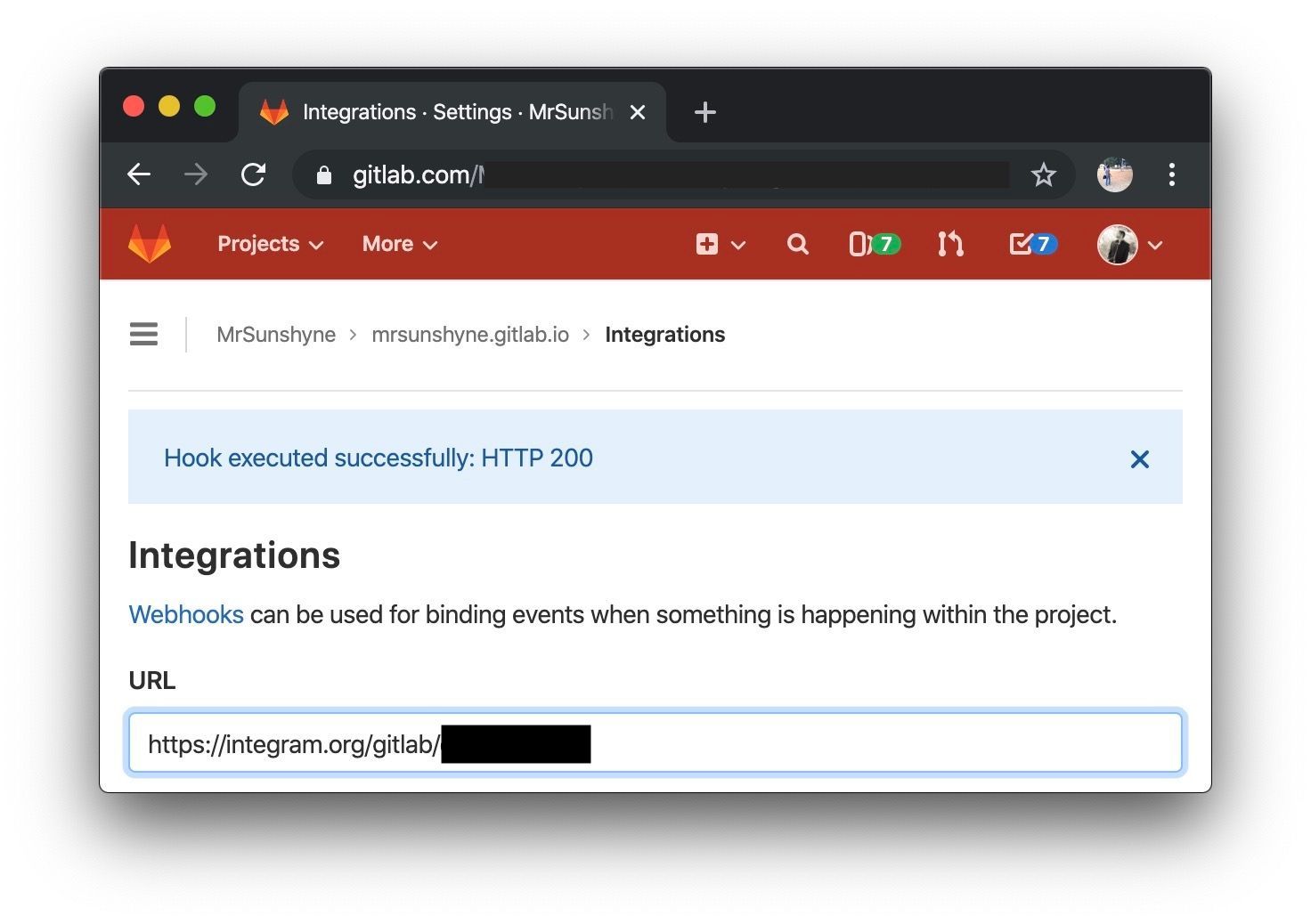Image resolution: width=1311 pixels, height=924 pixels.
Task: Click the GitLab fox logo in navbar
Action: coord(150,244)
